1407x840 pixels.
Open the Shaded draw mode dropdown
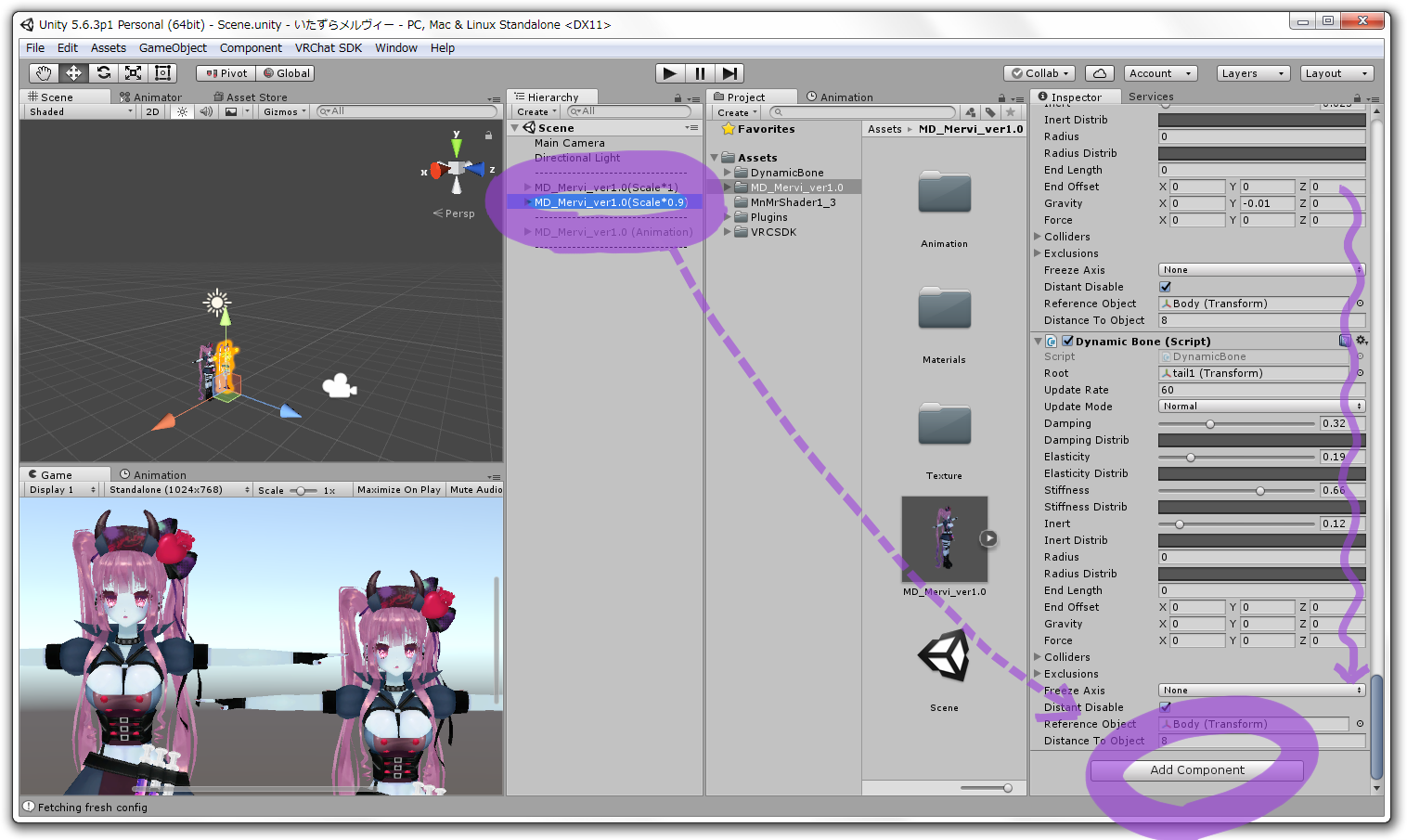coord(81,111)
